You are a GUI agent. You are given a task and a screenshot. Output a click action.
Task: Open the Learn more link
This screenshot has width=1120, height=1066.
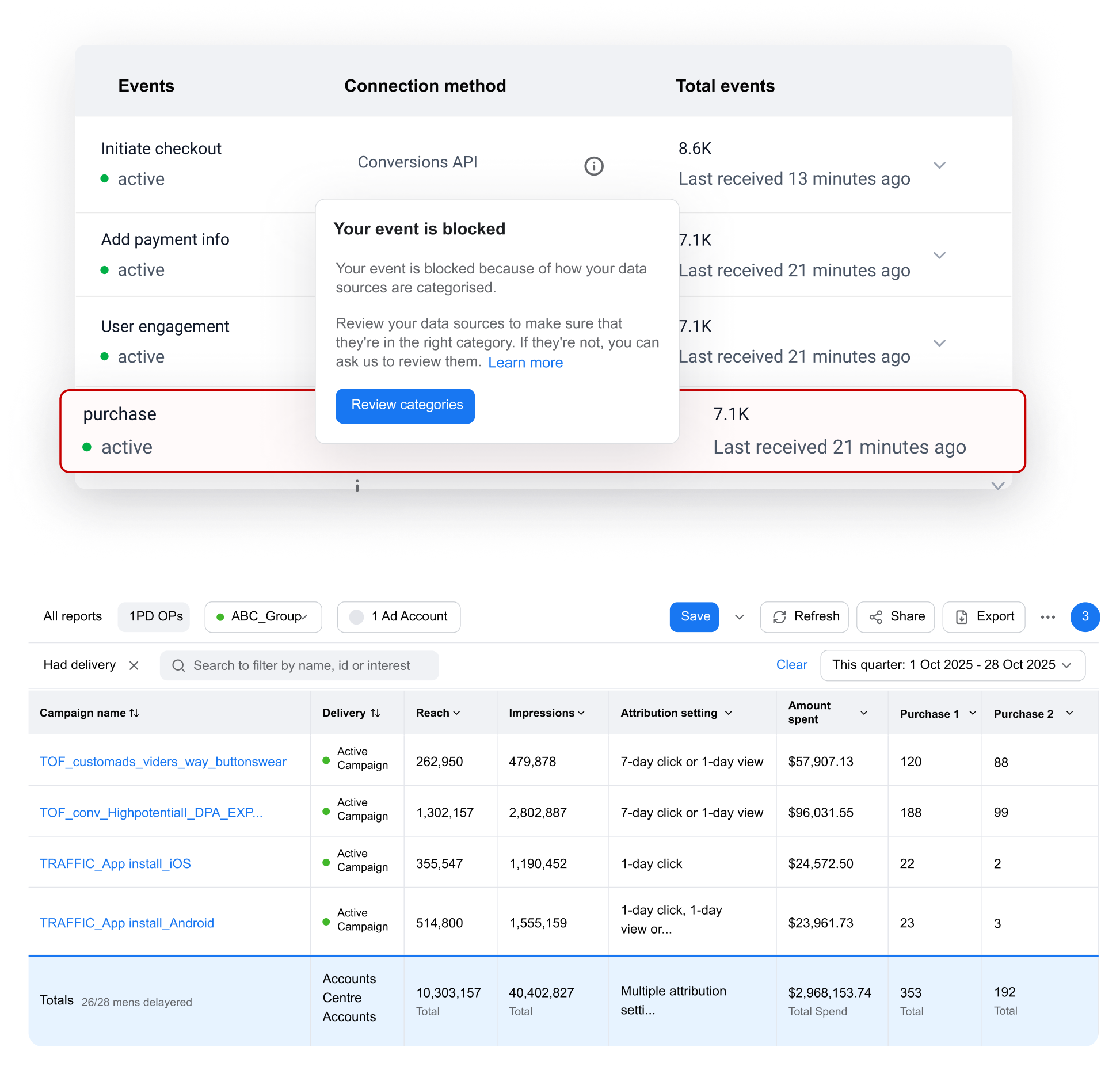[525, 363]
